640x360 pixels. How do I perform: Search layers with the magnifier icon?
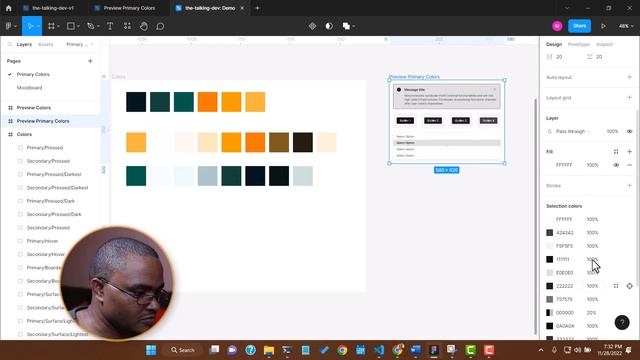(x=9, y=44)
